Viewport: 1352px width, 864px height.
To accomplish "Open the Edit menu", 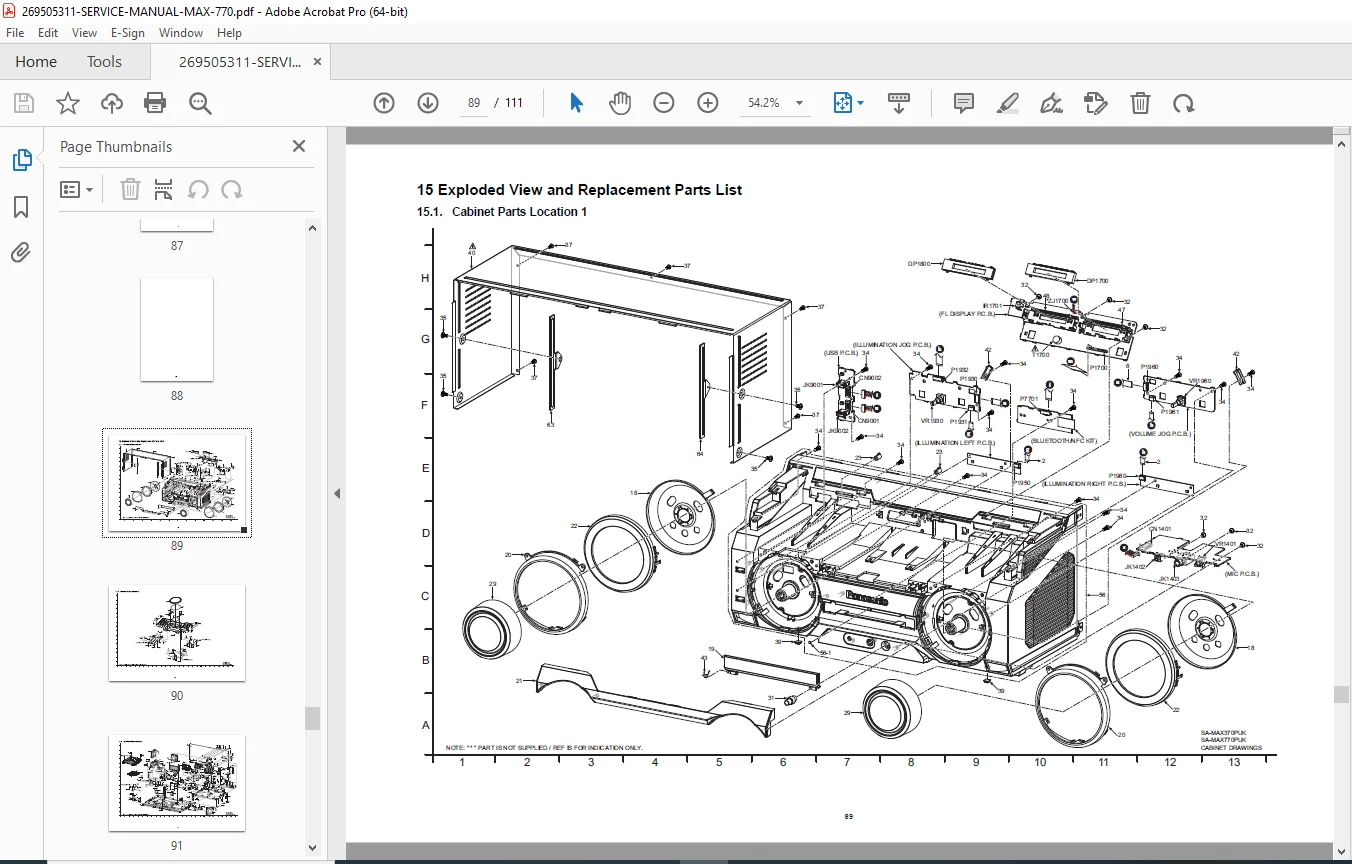I will tap(48, 33).
